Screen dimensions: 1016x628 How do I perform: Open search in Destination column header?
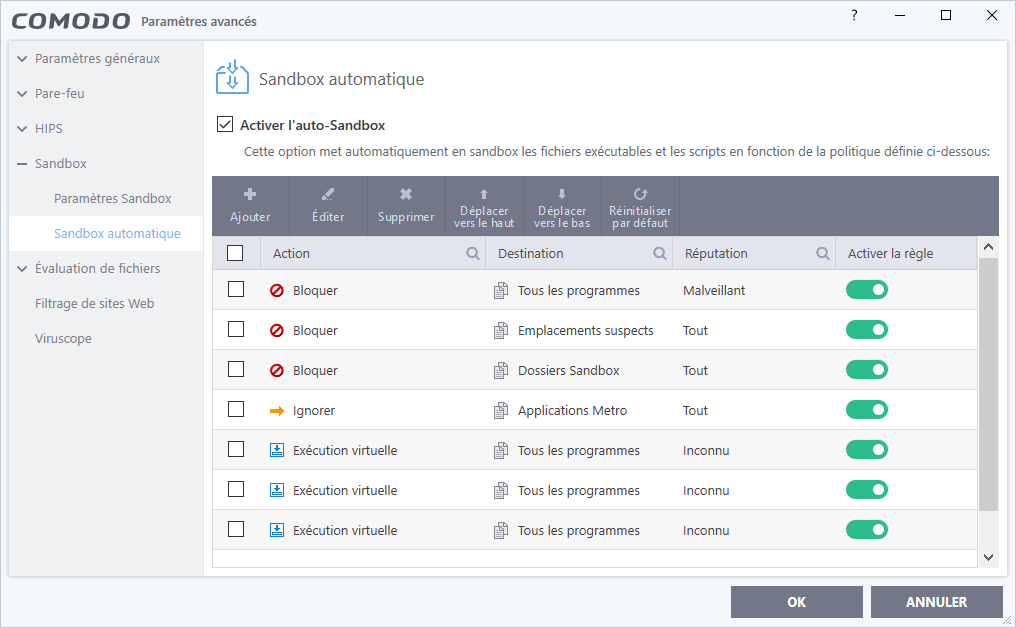660,253
